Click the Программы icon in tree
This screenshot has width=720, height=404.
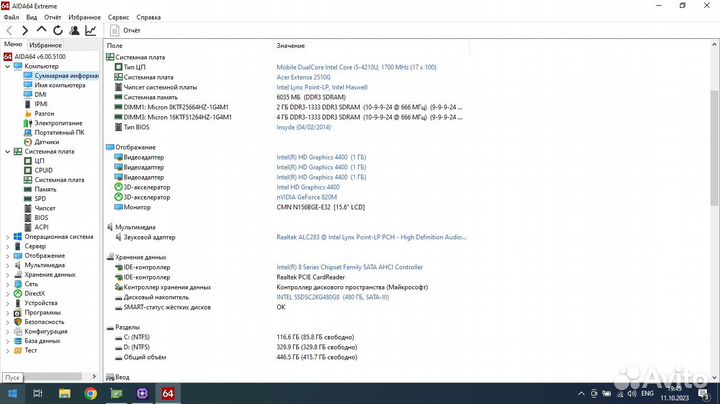[17, 313]
